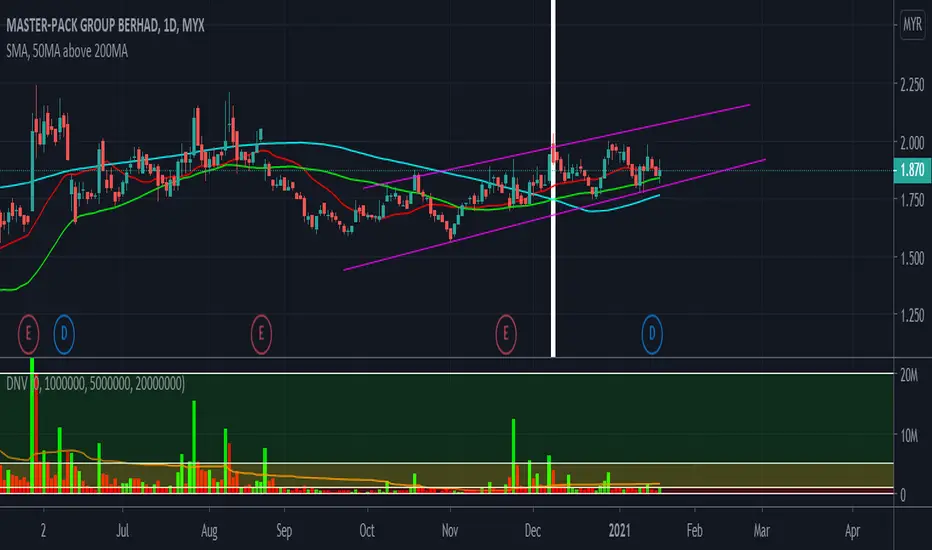Open the MYR currency selector
Viewport: 932px width, 550px height.
pos(912,24)
